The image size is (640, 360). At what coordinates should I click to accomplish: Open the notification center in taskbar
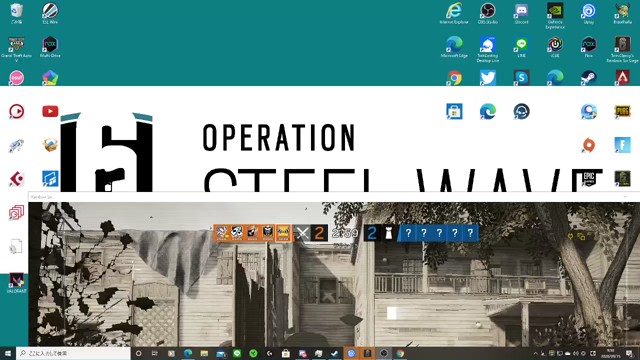click(629, 353)
